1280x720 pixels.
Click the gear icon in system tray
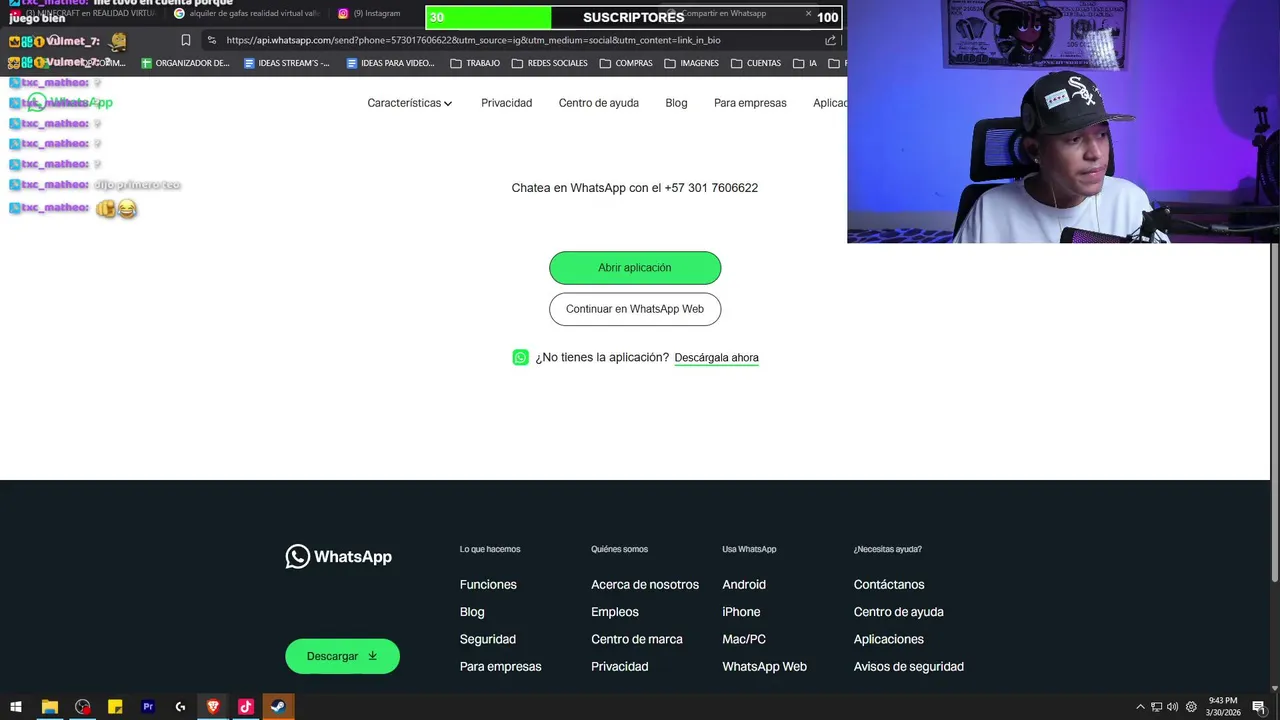tap(1191, 707)
